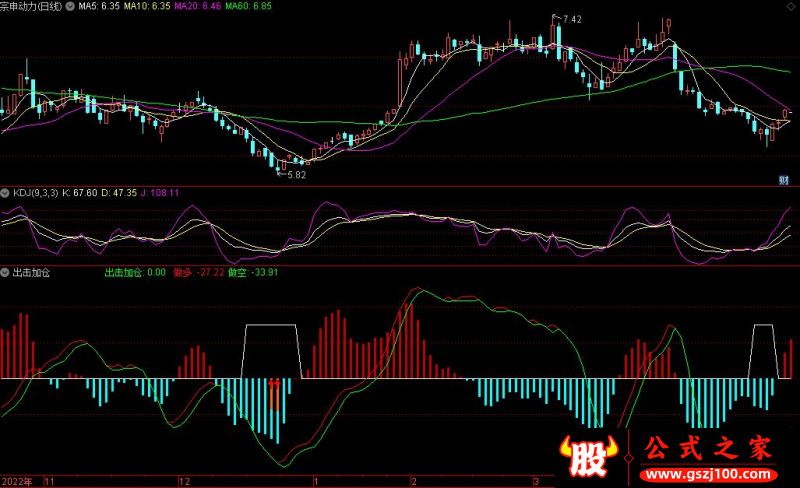
Task: Click the green 出击加仓: 0.00 value
Action: click(x=135, y=273)
